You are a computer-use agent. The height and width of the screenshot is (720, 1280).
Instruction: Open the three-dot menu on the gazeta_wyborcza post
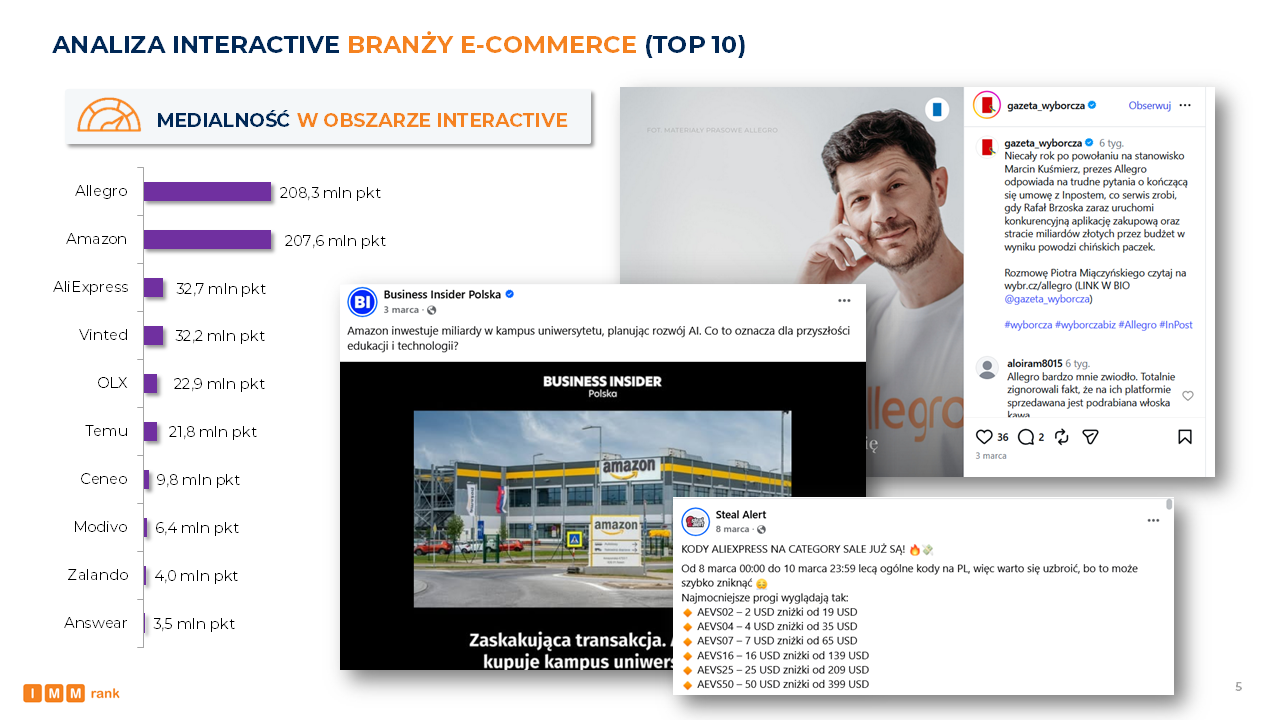pyautogui.click(x=1185, y=105)
